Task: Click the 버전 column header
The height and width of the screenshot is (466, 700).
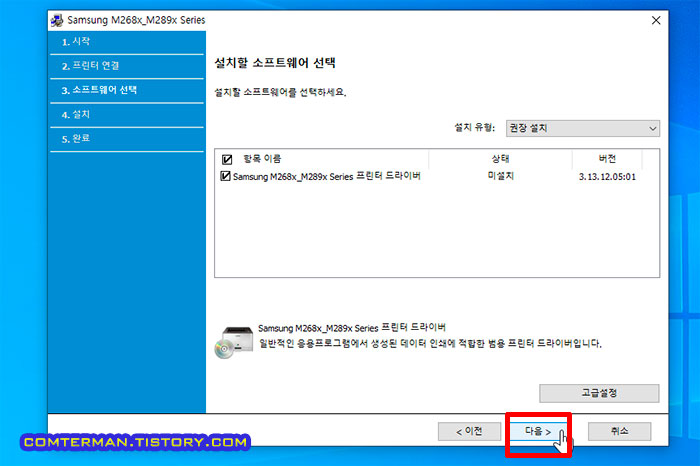Action: click(x=607, y=159)
